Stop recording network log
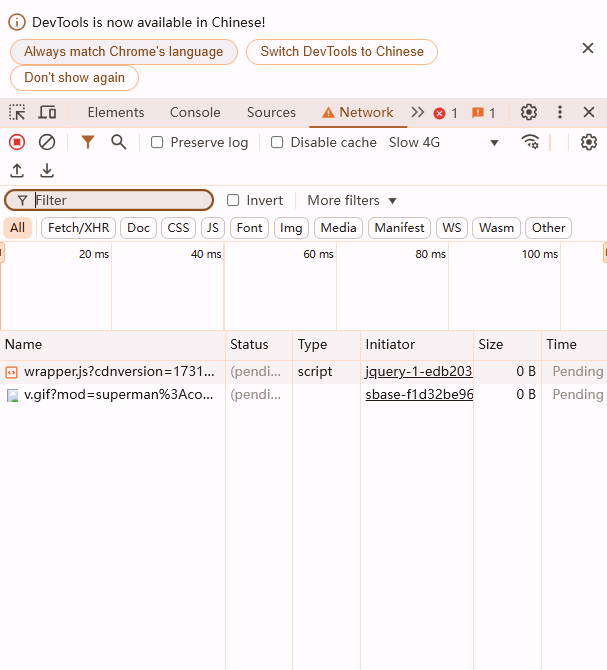 [x=17, y=142]
